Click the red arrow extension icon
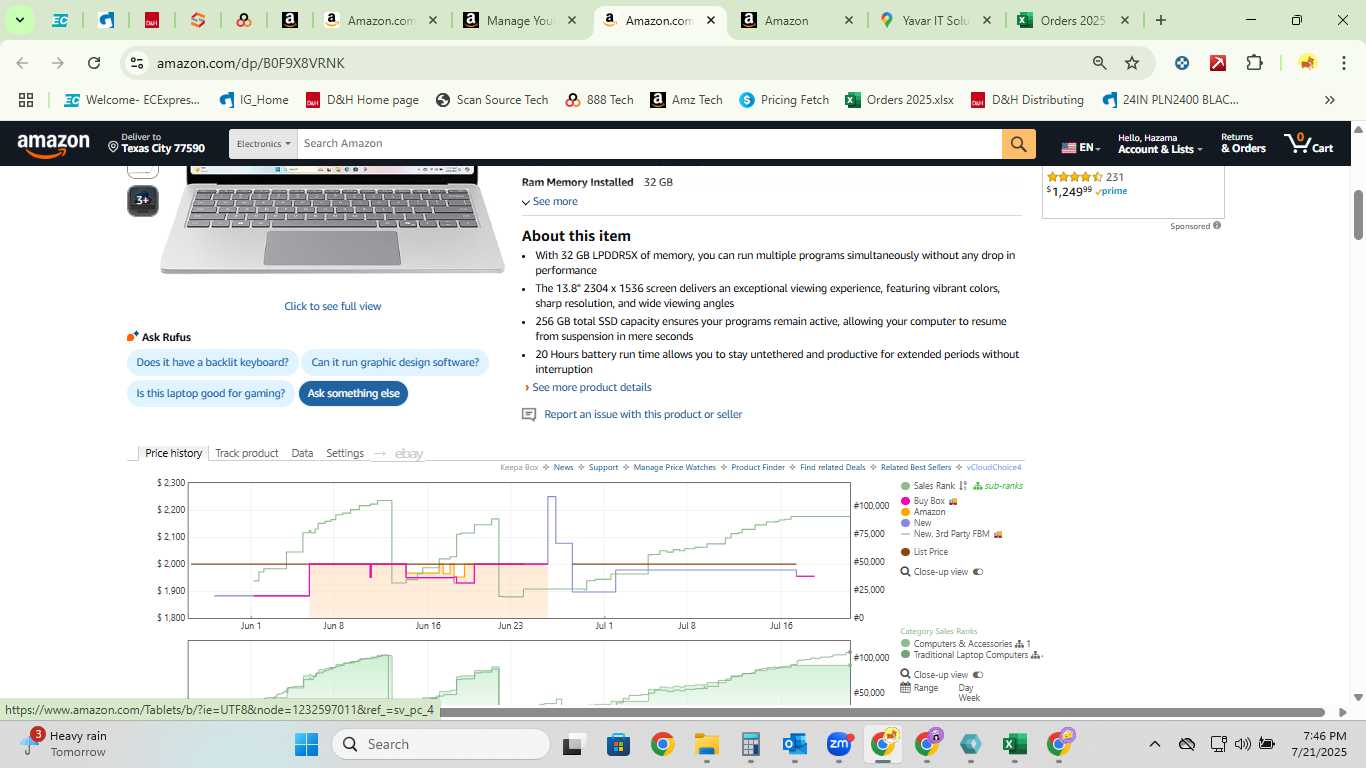1366x768 pixels. coord(1218,63)
